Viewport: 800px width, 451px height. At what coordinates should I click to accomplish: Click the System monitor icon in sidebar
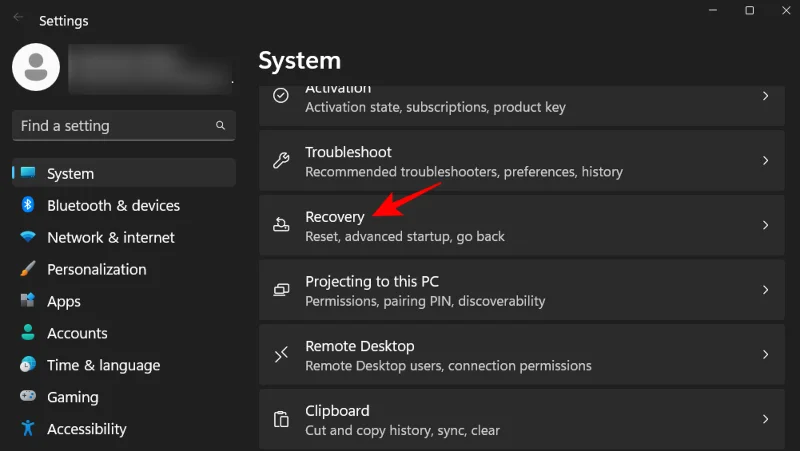(28, 172)
